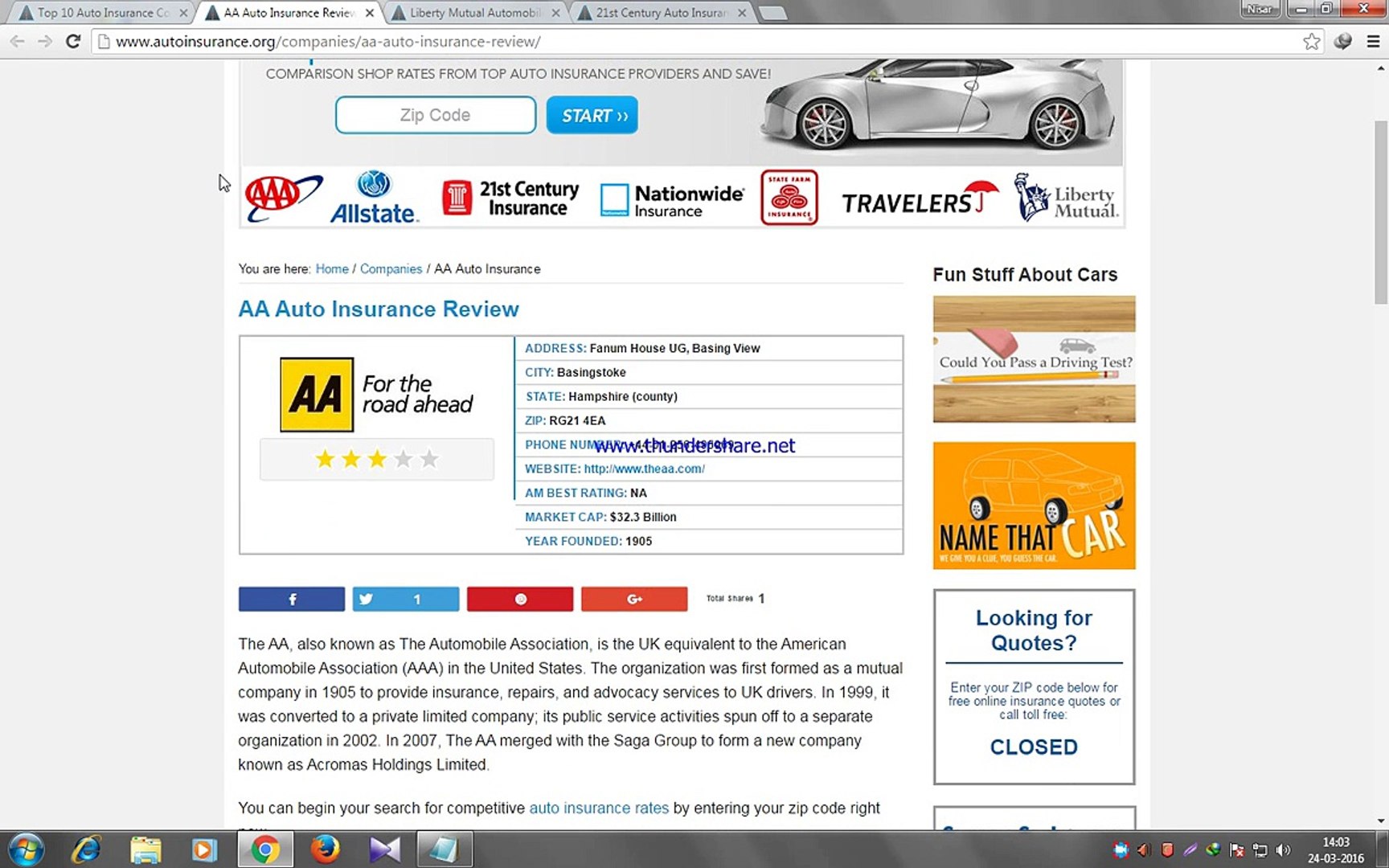Click the AA Auto Insurance Review heading

coord(379,309)
